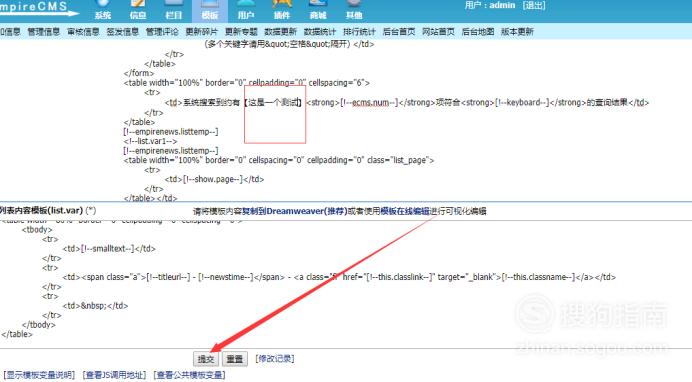Open [查看JS调用地址] link
Screen dimensions: 692x382
point(114,375)
